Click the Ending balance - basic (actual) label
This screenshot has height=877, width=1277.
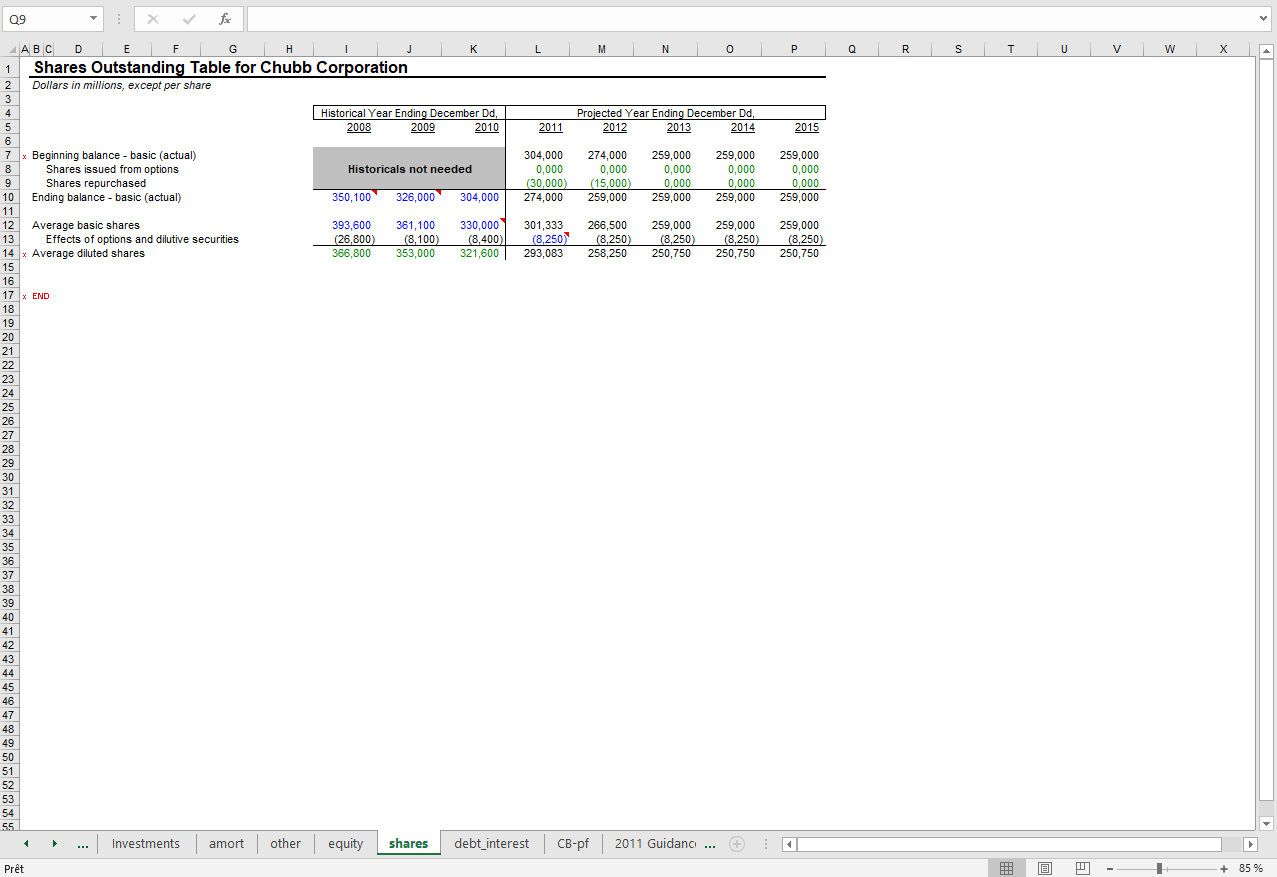(x=107, y=197)
